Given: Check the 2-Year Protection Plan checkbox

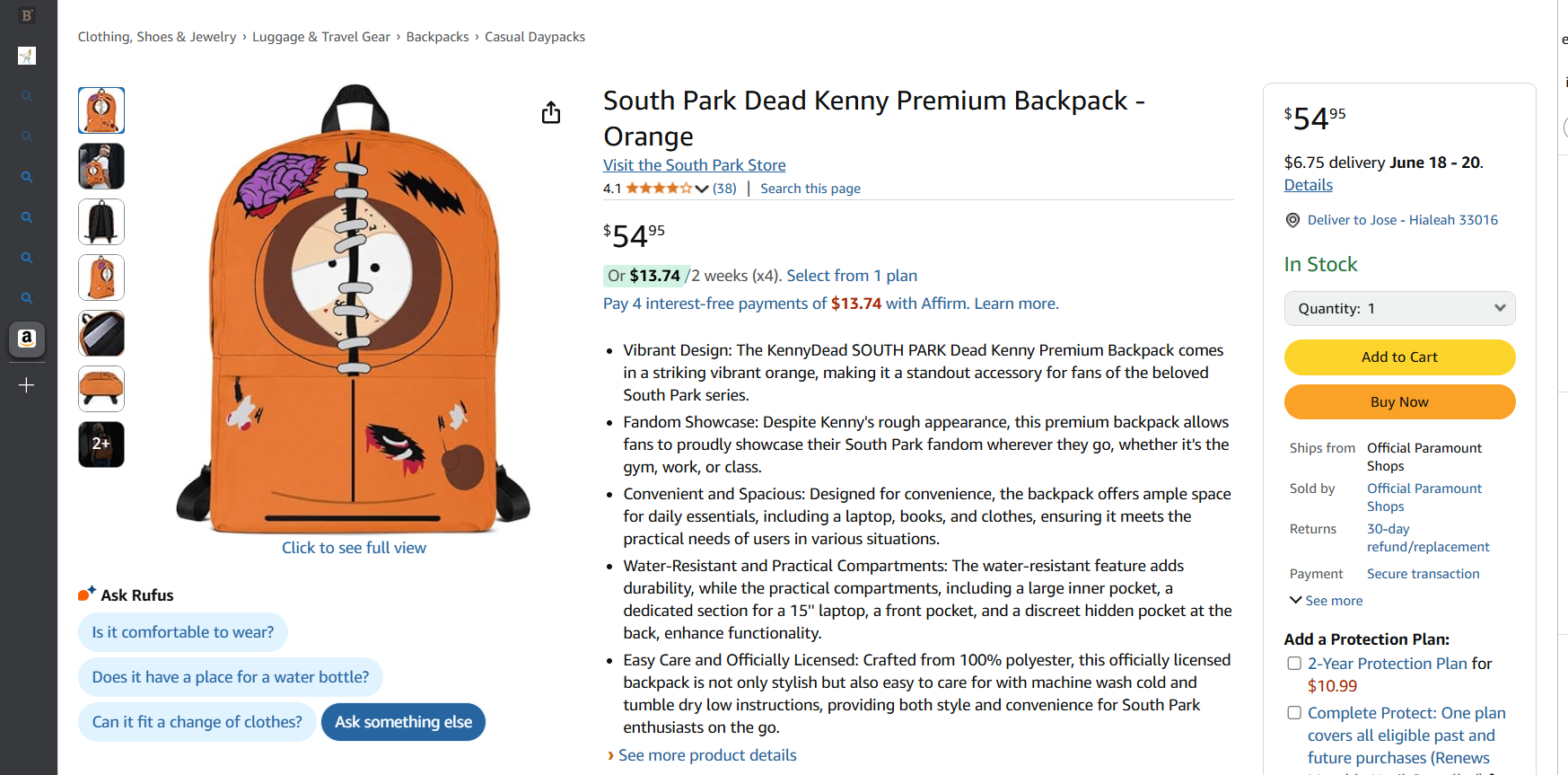Looking at the screenshot, I should [x=1293, y=663].
